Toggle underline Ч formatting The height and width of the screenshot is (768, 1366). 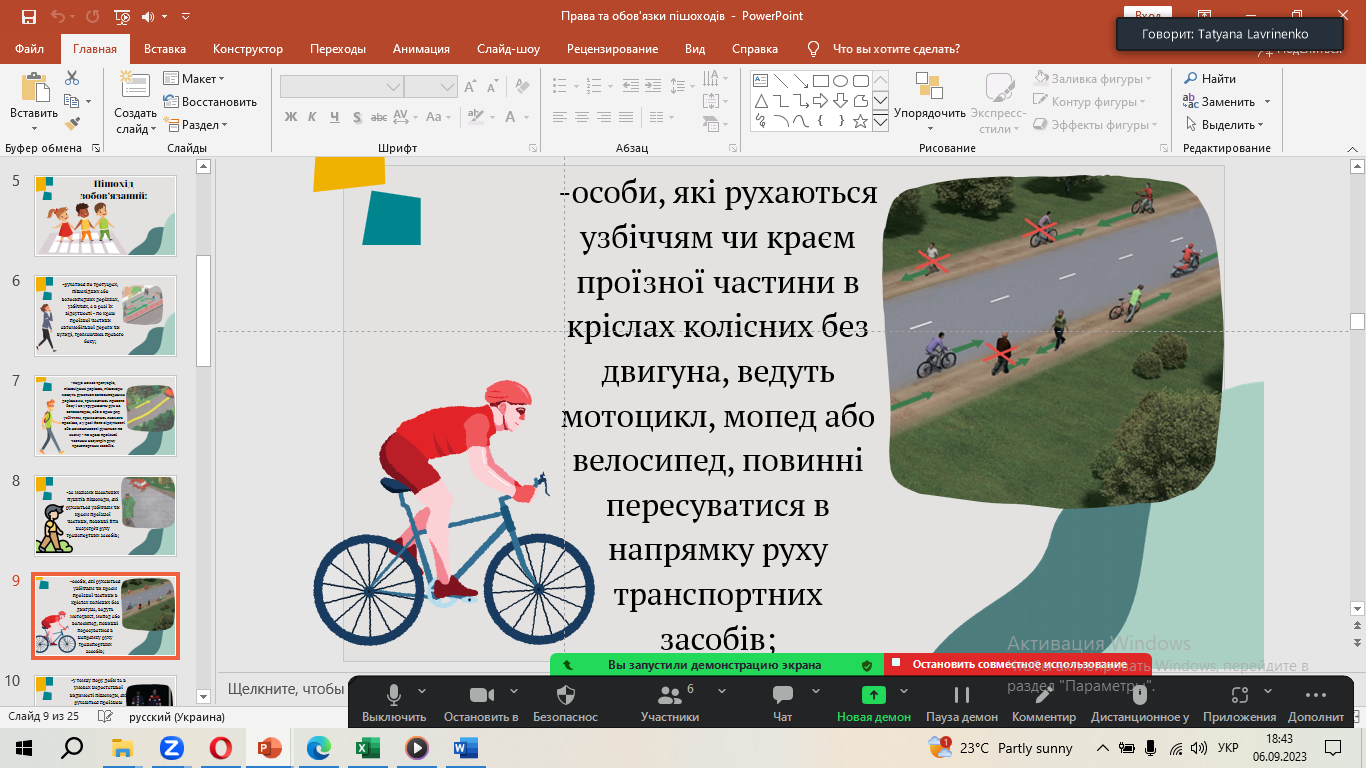[x=334, y=117]
